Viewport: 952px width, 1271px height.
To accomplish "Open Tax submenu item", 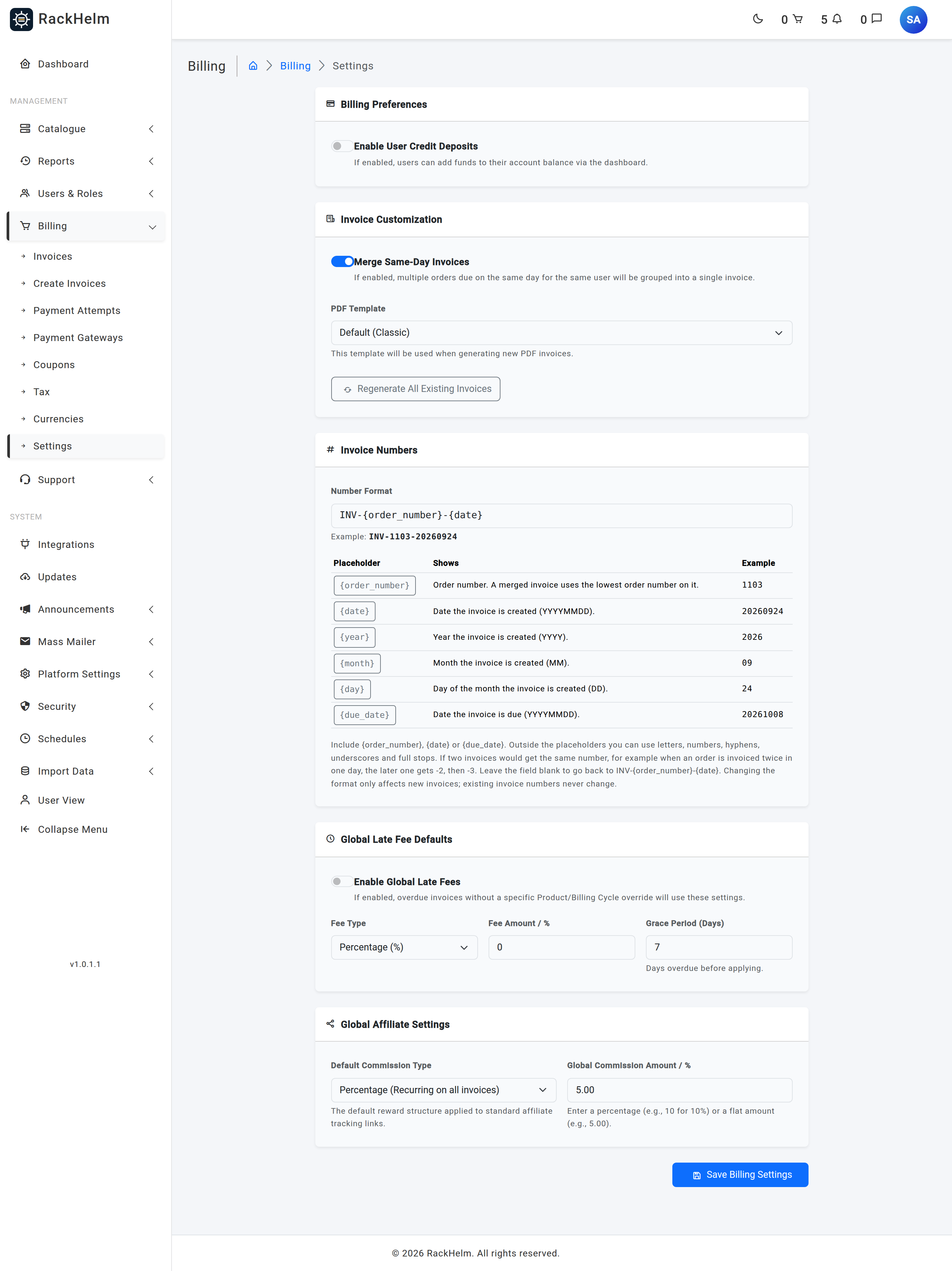I will point(86,392).
